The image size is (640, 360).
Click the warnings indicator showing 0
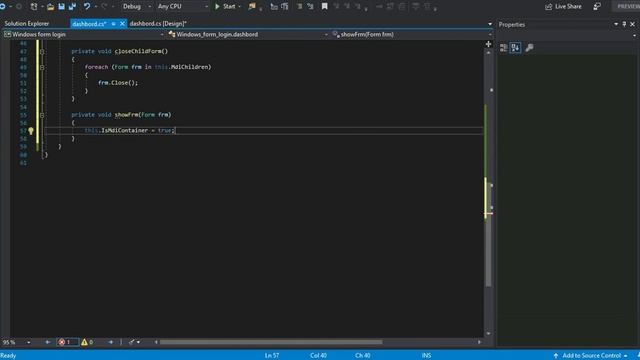[x=87, y=342]
